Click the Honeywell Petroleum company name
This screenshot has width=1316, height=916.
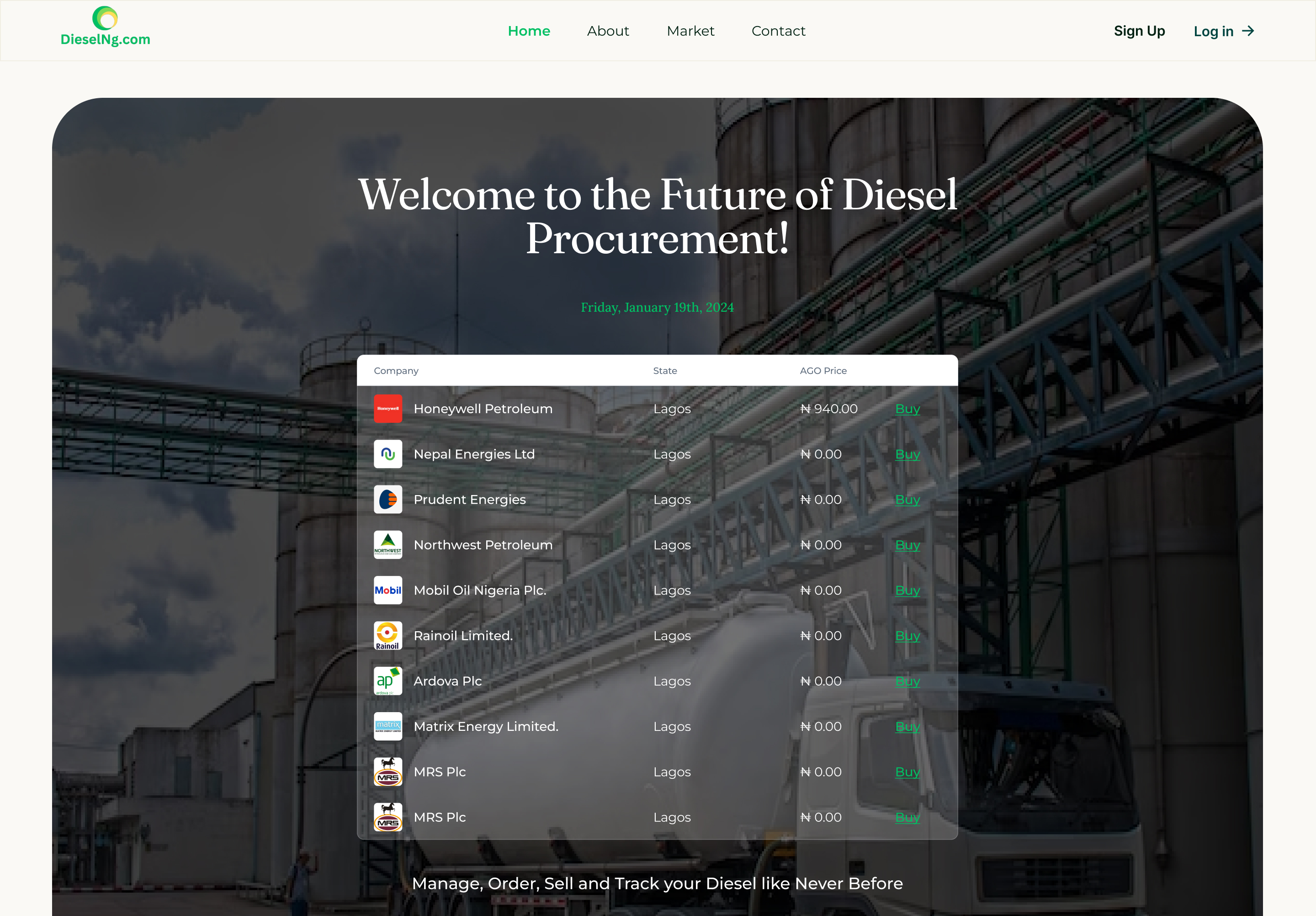tap(483, 409)
